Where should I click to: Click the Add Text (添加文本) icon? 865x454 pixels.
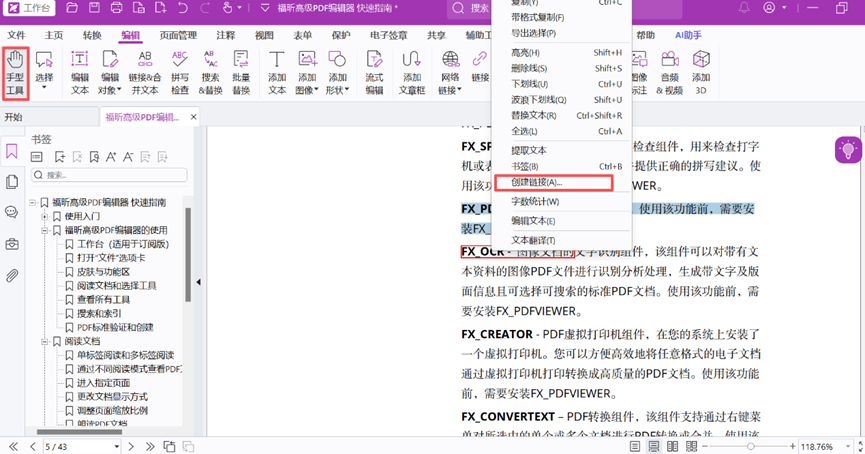[x=277, y=72]
